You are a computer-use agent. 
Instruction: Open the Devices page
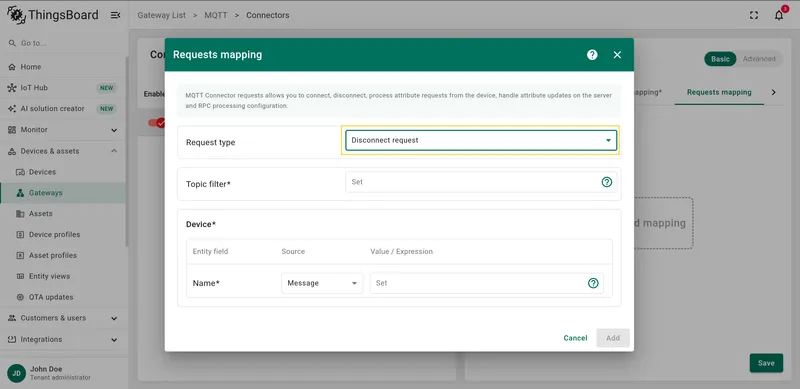tap(63, 172)
